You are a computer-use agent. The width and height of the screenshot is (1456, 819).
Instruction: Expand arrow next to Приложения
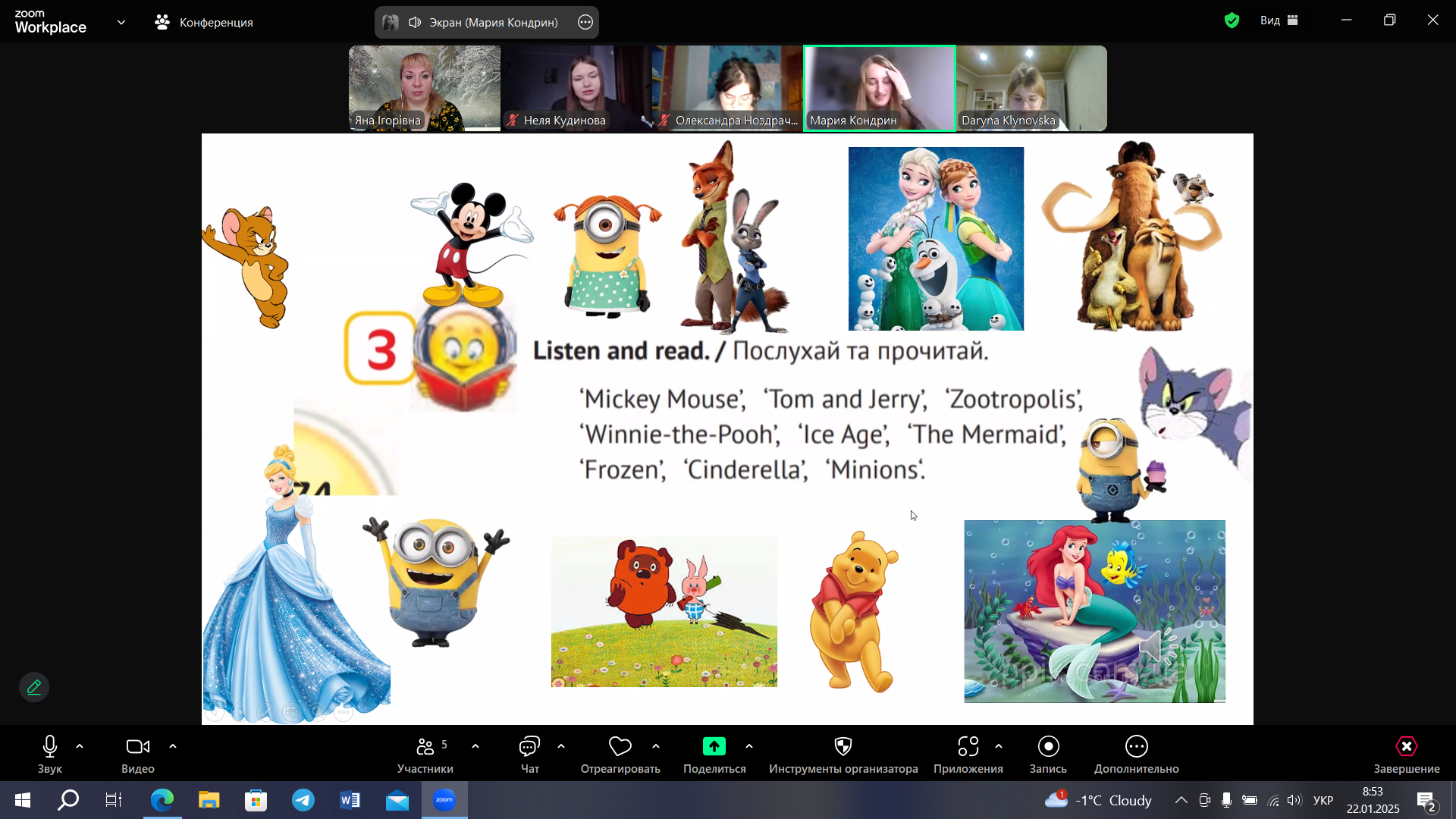pos(999,747)
